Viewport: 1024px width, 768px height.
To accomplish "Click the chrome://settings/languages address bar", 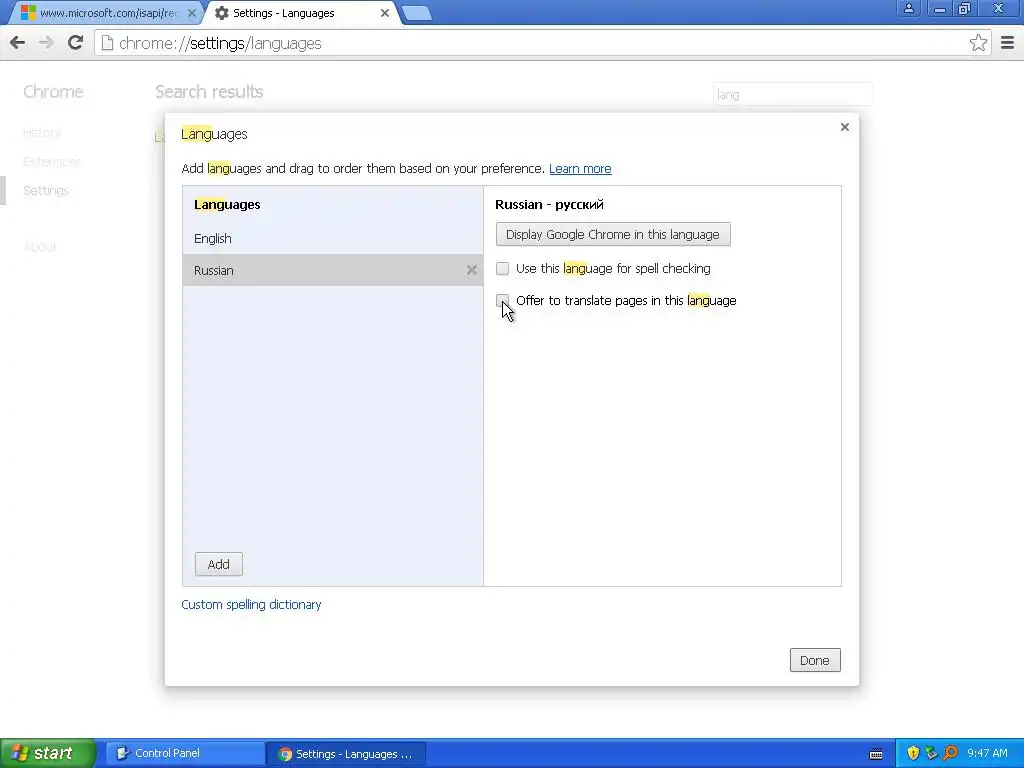I will pos(542,43).
